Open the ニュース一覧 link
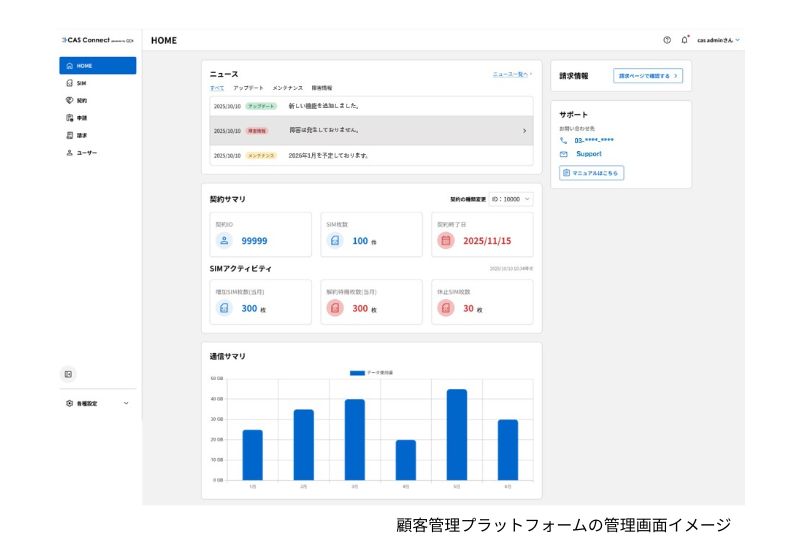 pyautogui.click(x=512, y=74)
